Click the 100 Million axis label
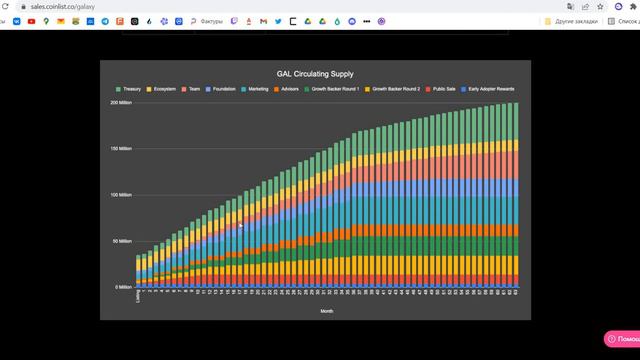The width and height of the screenshot is (640, 360). [121, 195]
